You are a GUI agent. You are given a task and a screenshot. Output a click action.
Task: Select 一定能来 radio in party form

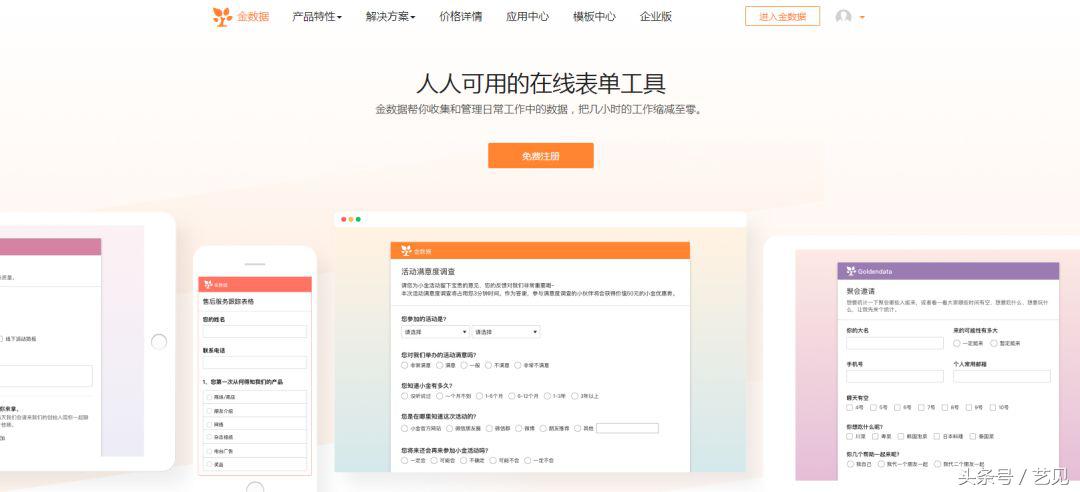[957, 343]
